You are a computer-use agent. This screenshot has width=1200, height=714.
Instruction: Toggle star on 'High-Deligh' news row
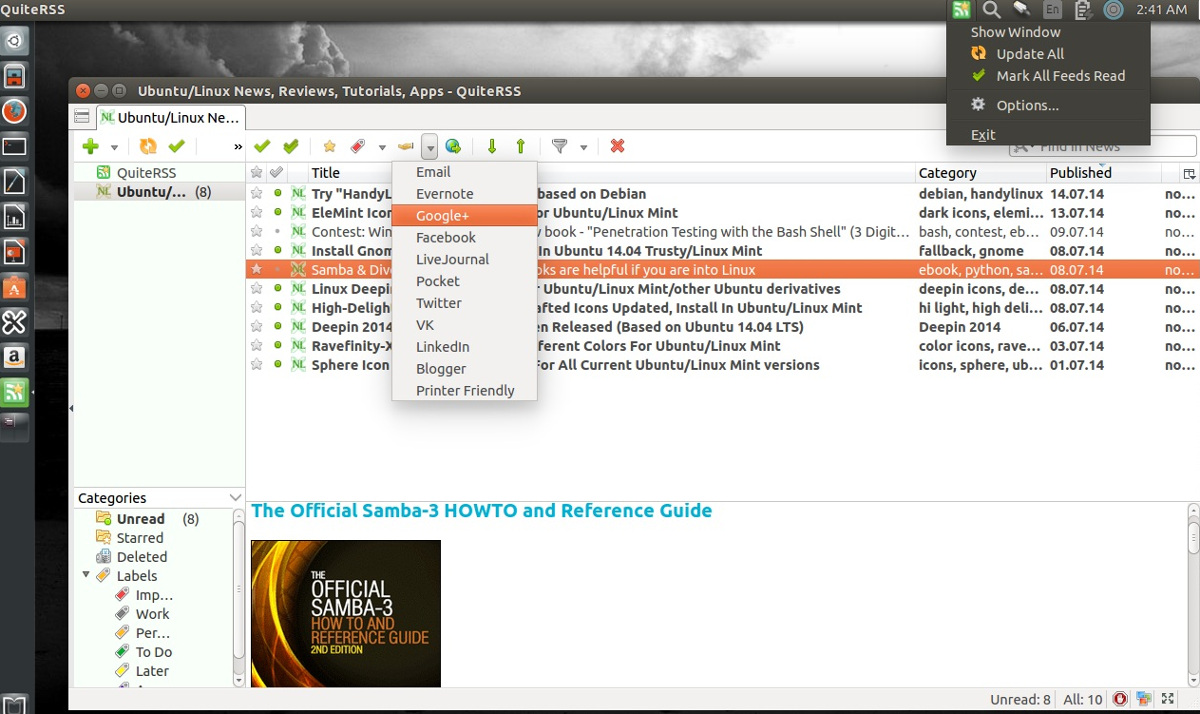(x=257, y=308)
